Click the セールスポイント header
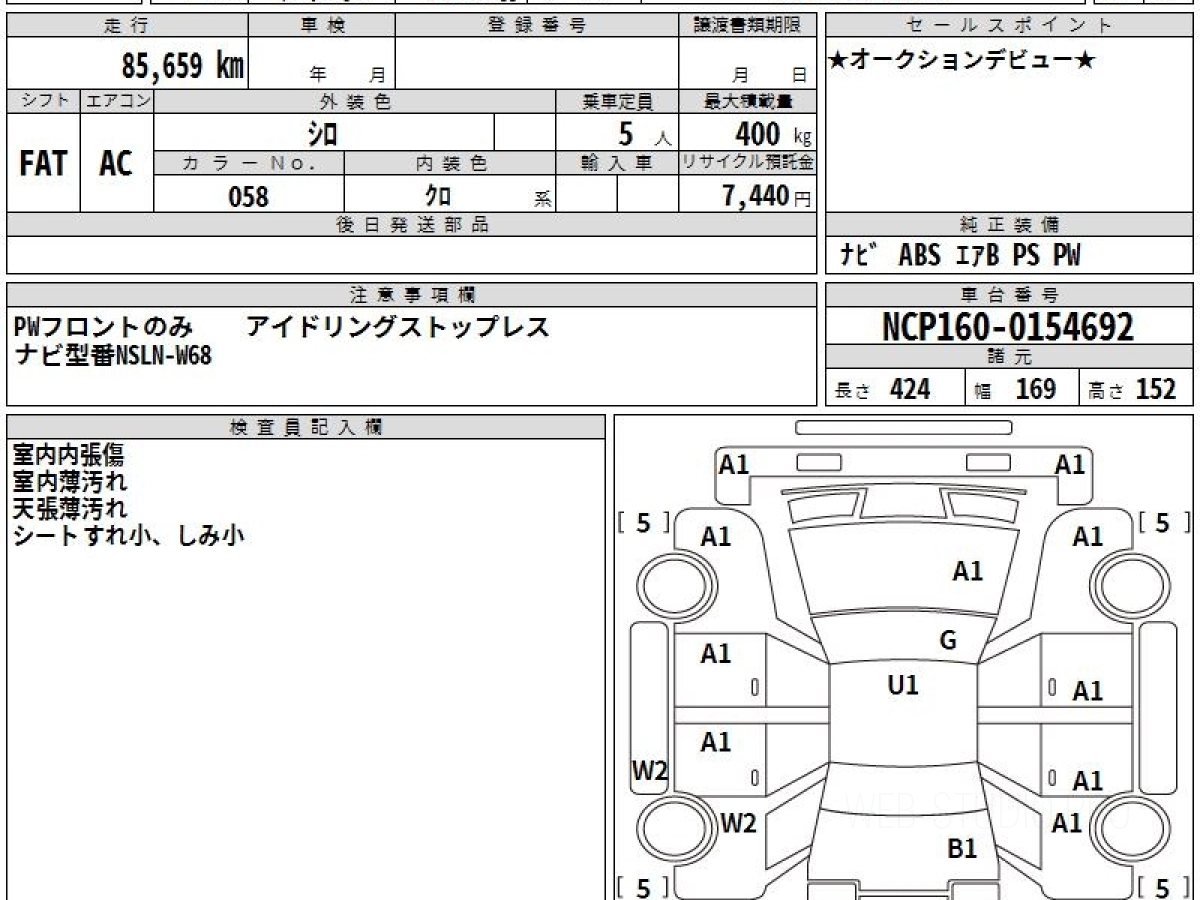The width and height of the screenshot is (1200, 900). click(1009, 26)
